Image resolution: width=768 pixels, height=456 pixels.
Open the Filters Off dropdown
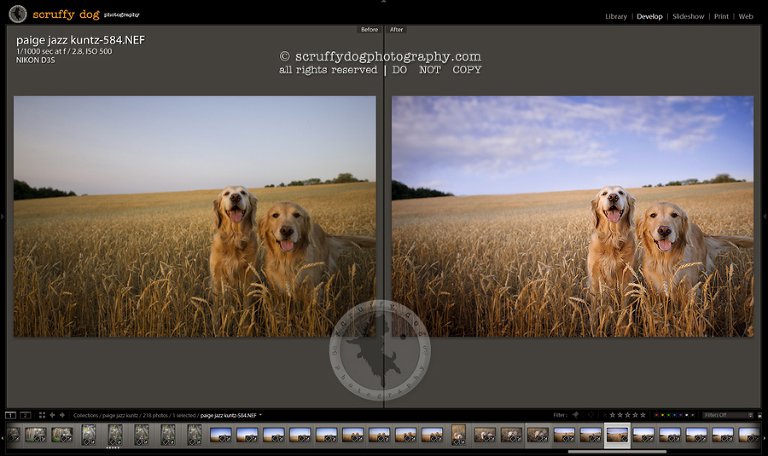[x=727, y=415]
